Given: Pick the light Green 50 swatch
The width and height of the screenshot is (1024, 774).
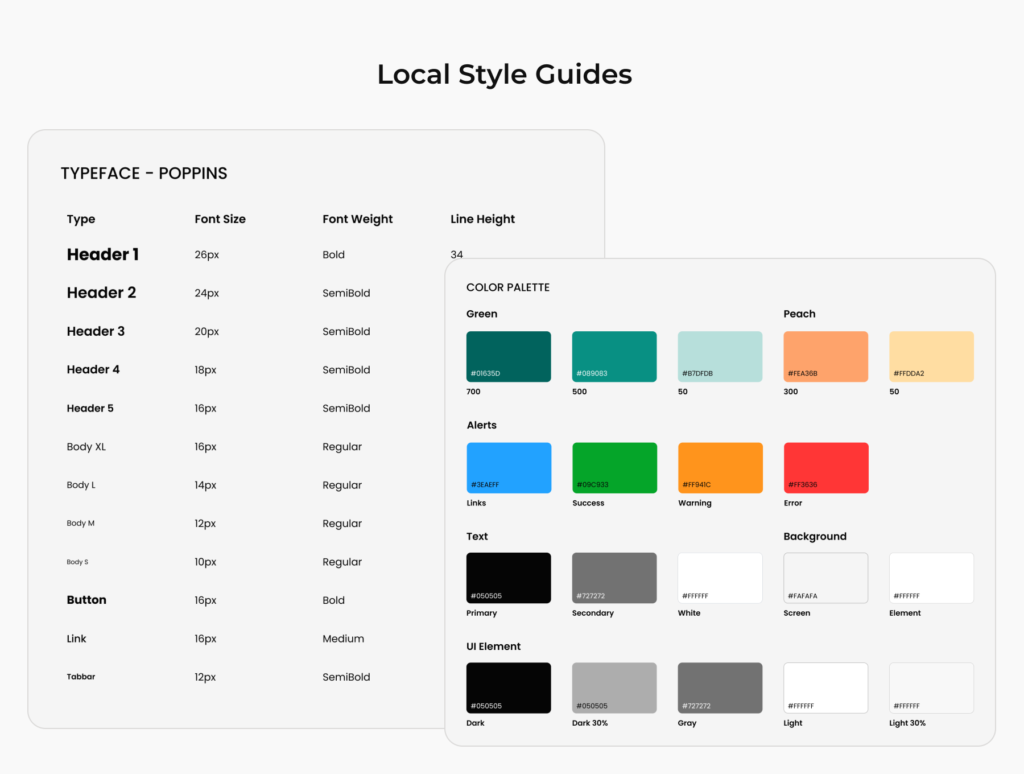Looking at the screenshot, I should [x=720, y=356].
